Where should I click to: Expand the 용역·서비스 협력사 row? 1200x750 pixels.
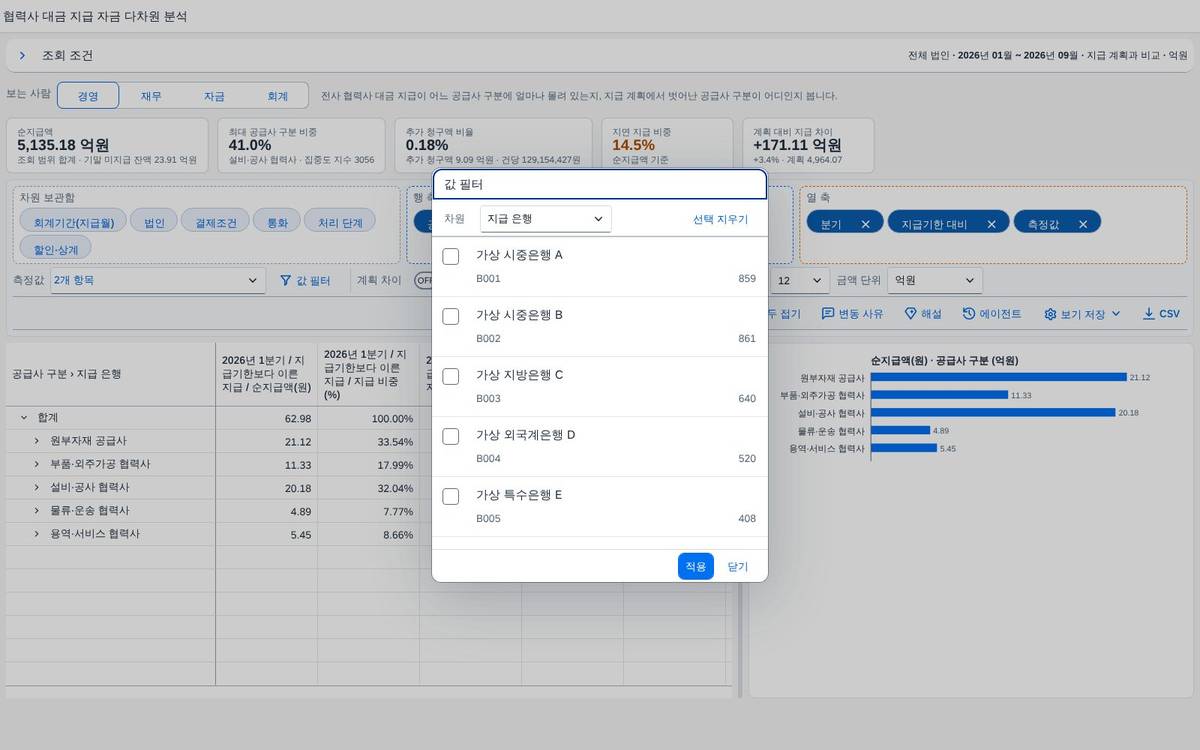click(37, 534)
